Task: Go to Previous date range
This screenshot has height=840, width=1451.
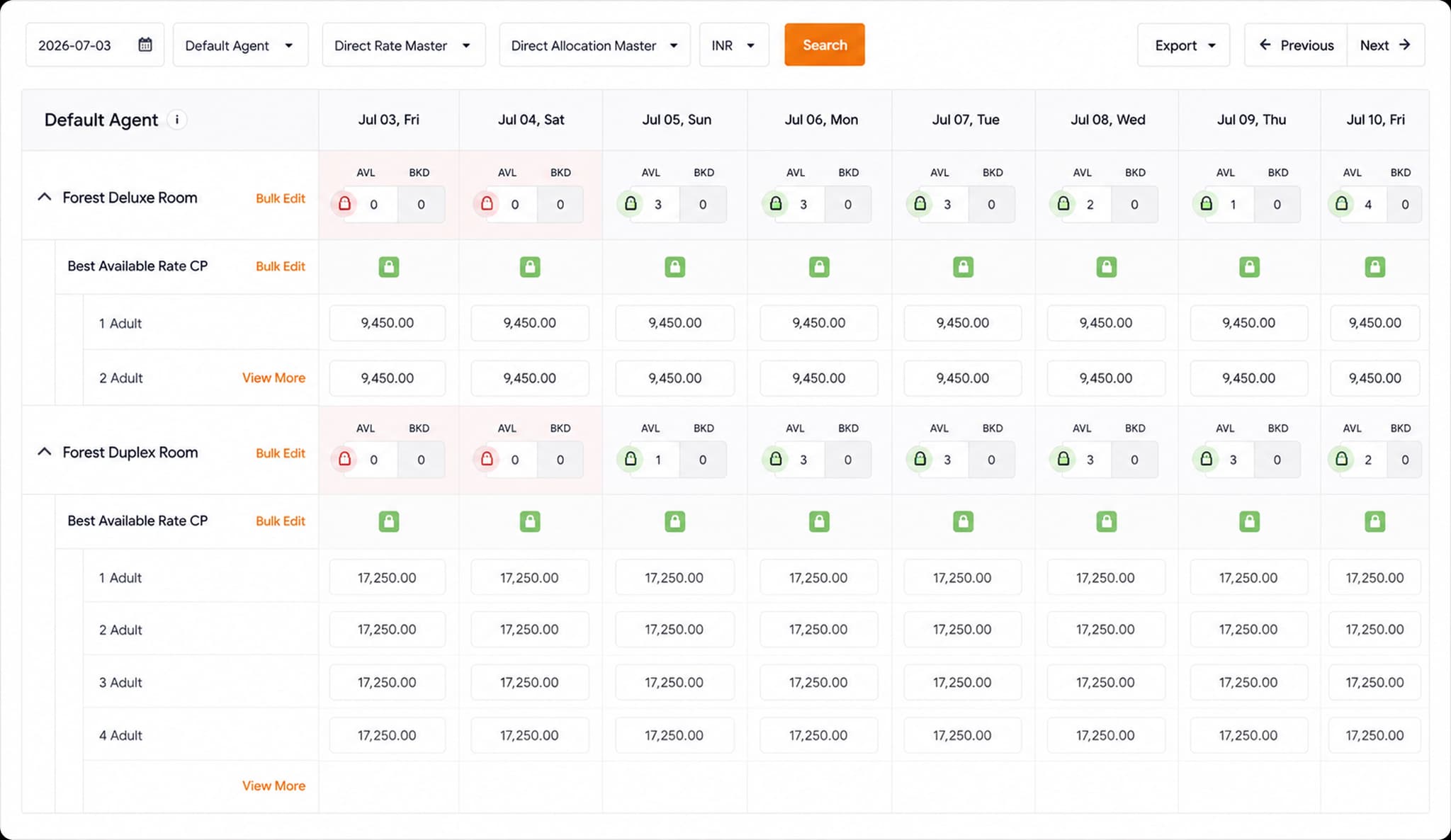Action: click(x=1296, y=45)
